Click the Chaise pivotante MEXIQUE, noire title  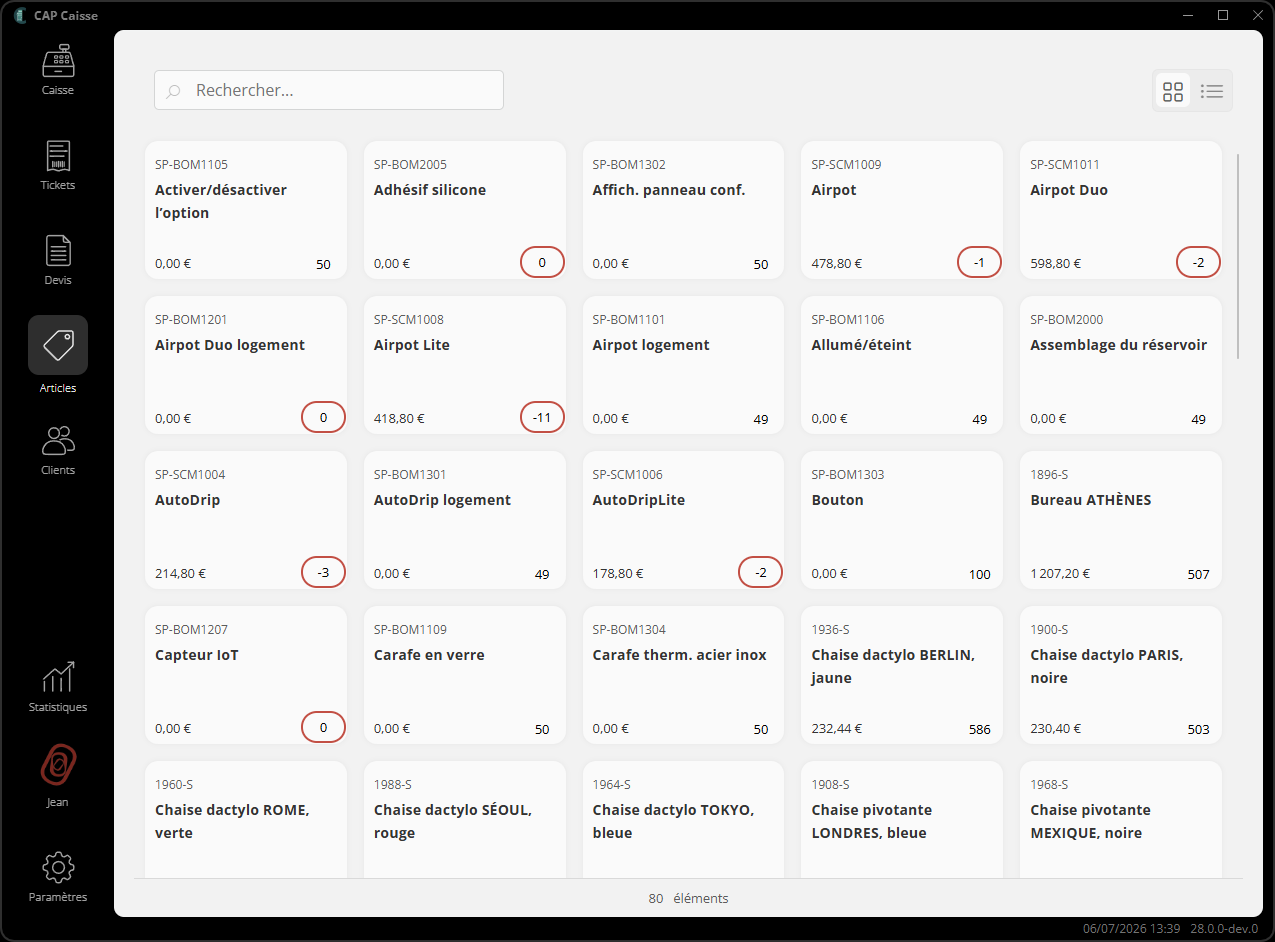pos(1091,821)
